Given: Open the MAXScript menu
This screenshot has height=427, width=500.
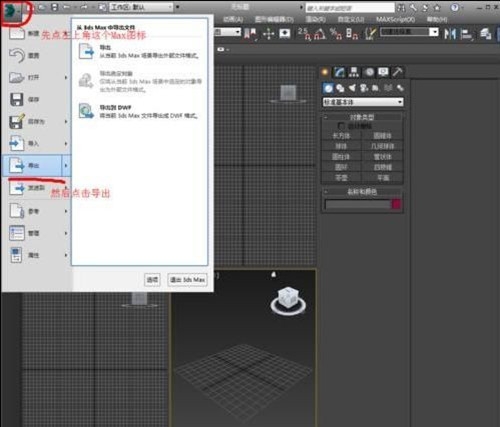Looking at the screenshot, I should tap(395, 19).
